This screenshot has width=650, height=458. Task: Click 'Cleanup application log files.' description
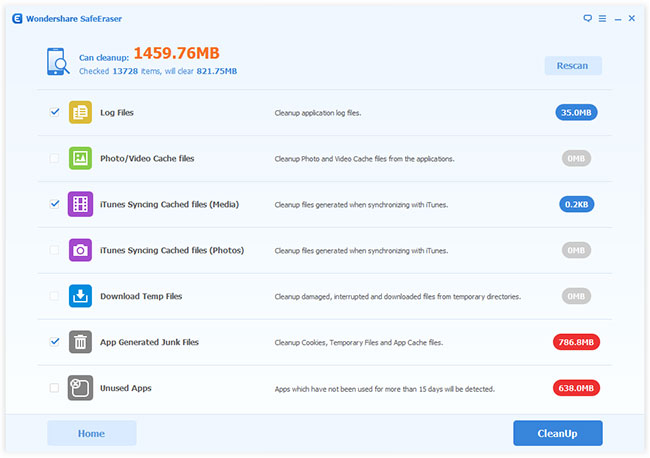tap(318, 113)
